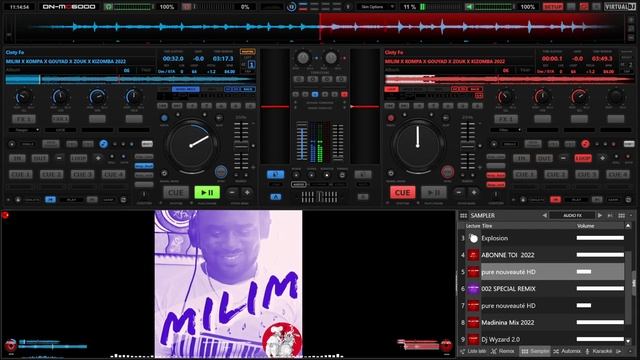Activate FX 1 on left deck
Viewport: 640px width, 360px height.
(24, 119)
